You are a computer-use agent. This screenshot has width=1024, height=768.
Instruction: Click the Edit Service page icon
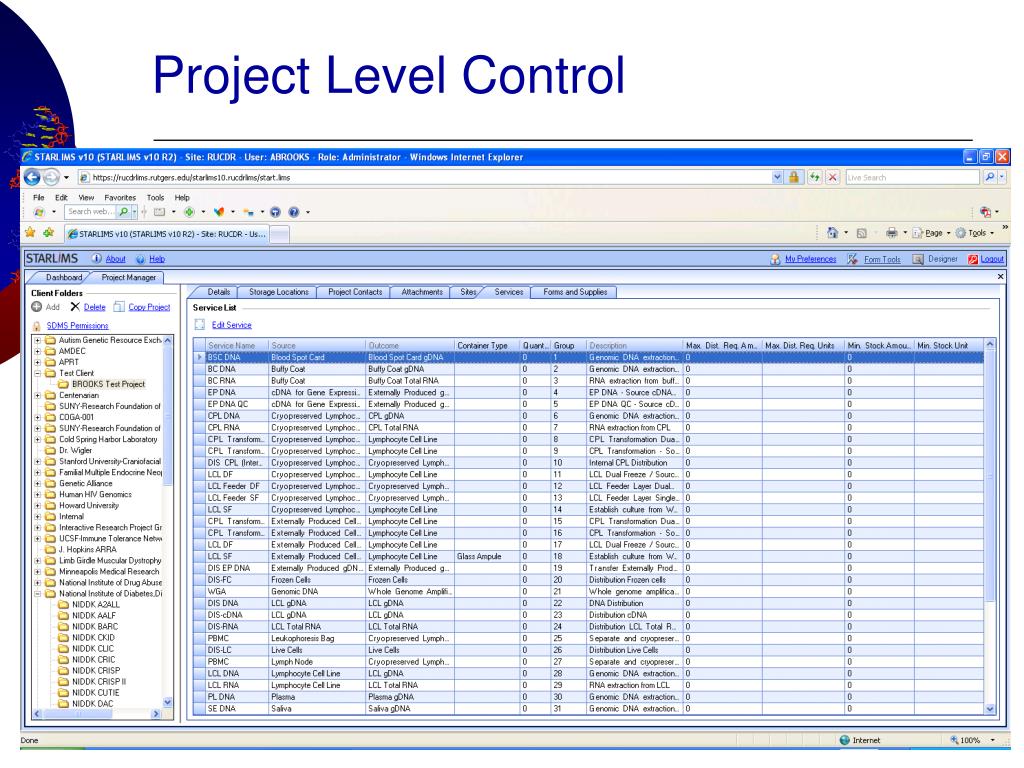pyautogui.click(x=200, y=325)
